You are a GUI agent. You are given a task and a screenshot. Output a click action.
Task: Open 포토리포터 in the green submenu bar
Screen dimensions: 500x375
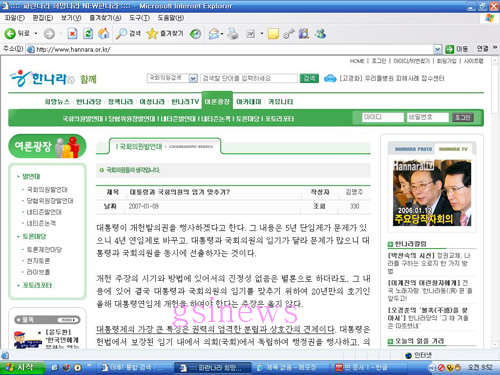tap(279, 119)
